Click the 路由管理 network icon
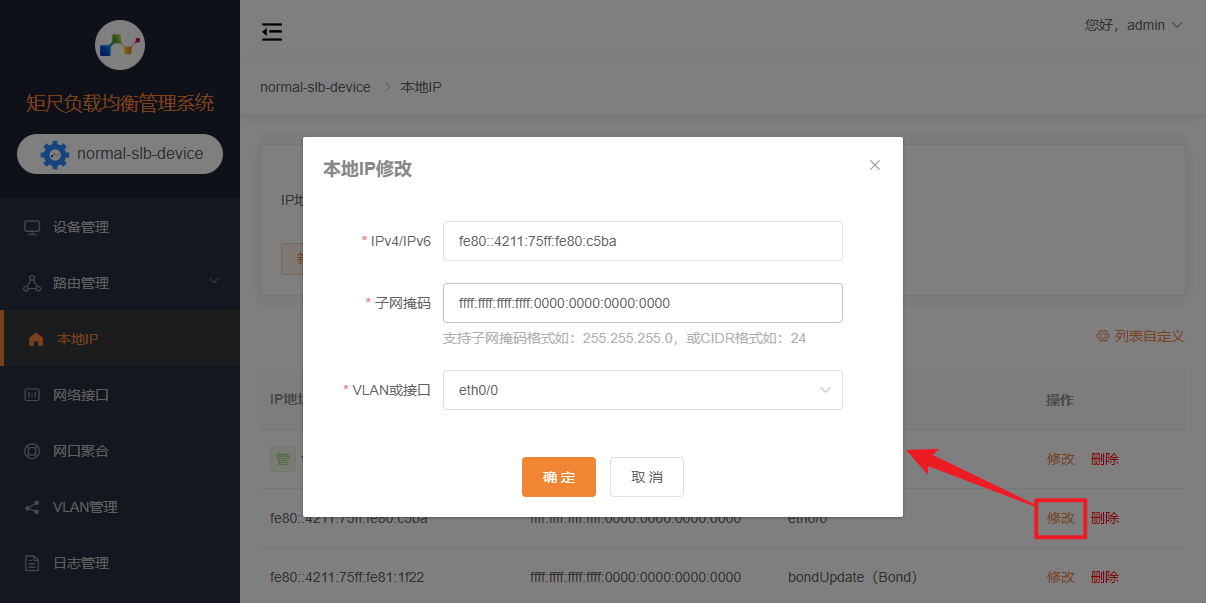 pos(32,283)
